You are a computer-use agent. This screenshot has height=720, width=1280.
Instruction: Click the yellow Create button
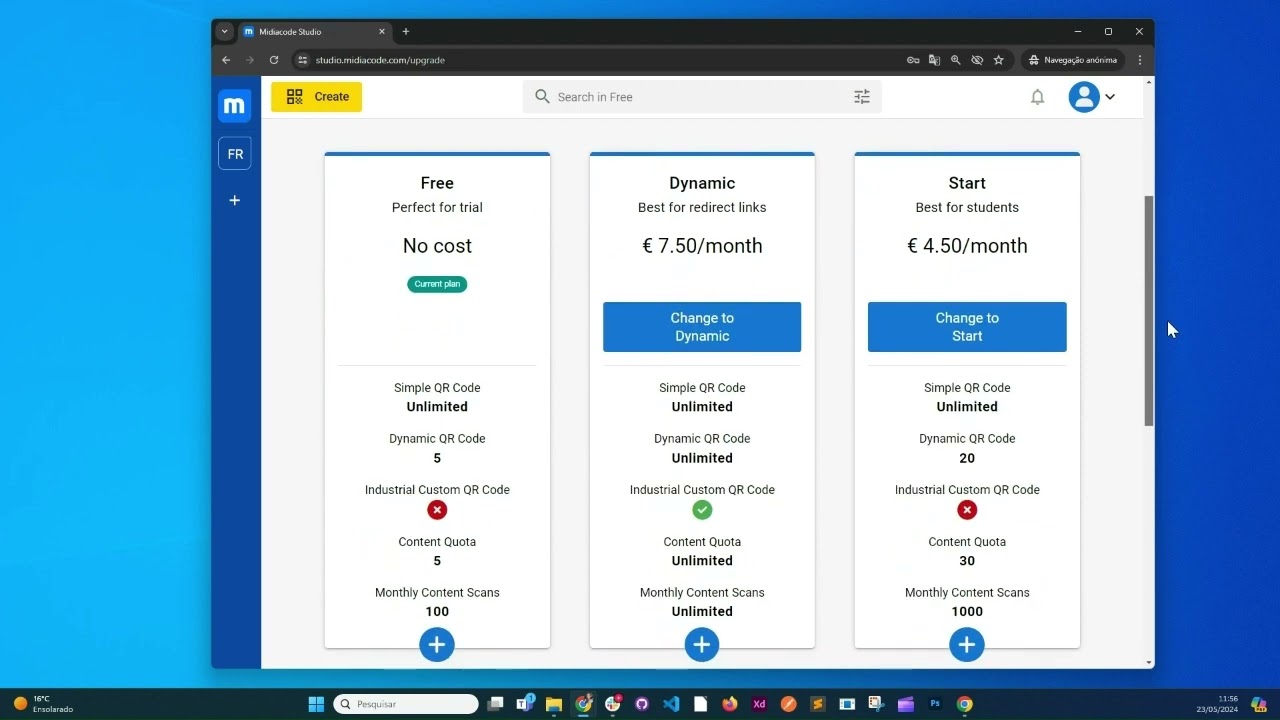coord(316,97)
